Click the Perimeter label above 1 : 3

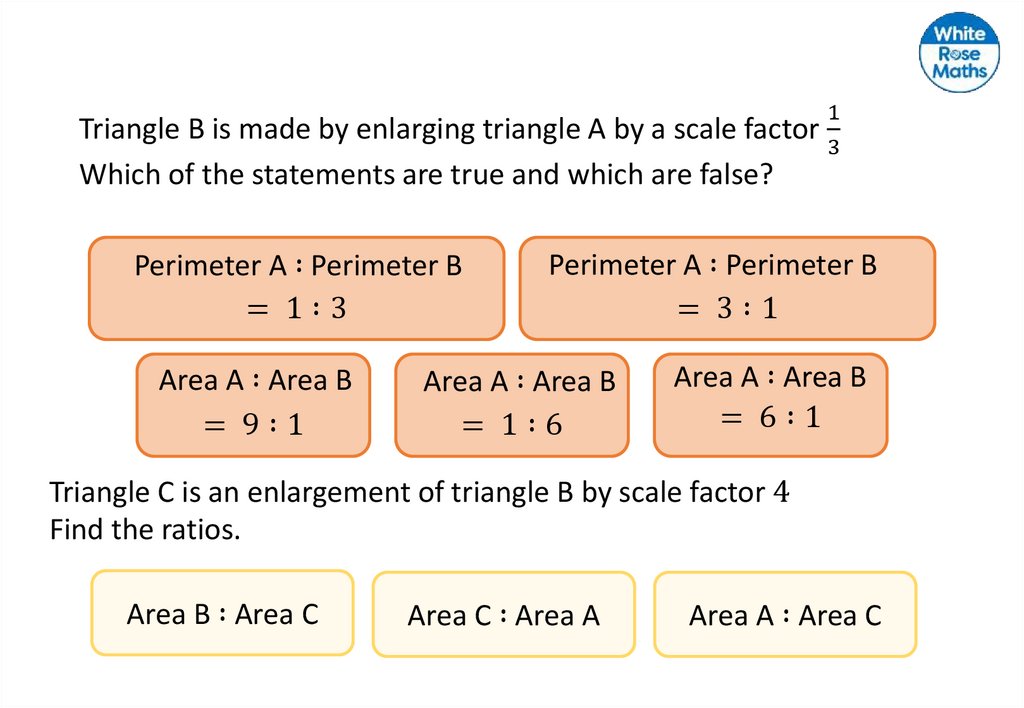(298, 266)
